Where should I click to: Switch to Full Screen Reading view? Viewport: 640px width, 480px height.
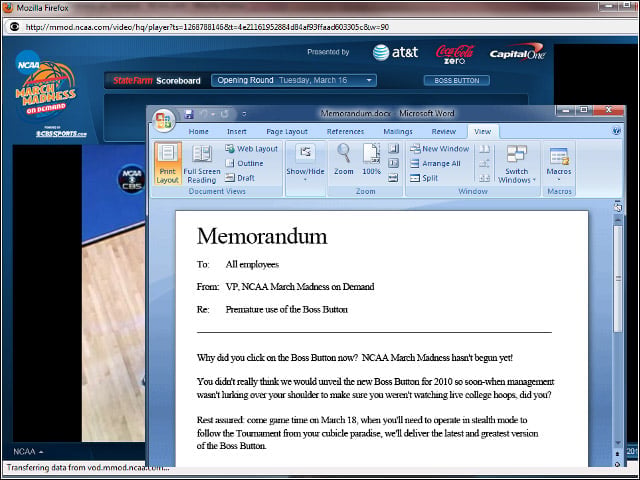click(x=202, y=164)
